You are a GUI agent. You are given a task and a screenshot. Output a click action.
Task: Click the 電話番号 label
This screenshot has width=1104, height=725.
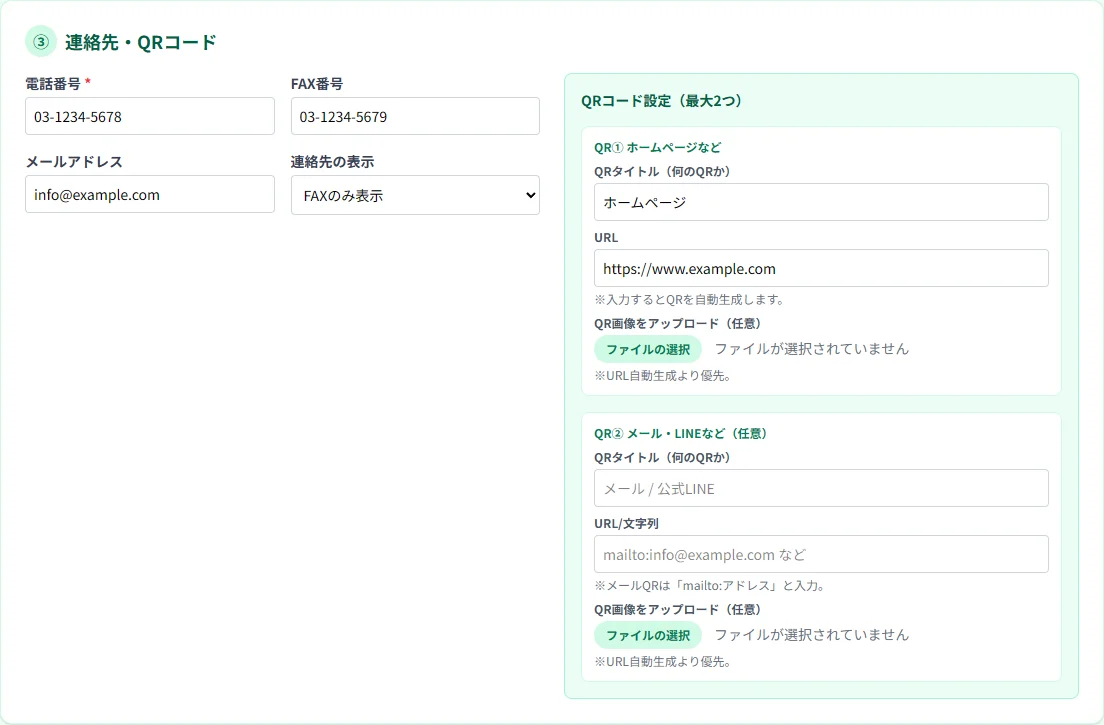coord(53,83)
